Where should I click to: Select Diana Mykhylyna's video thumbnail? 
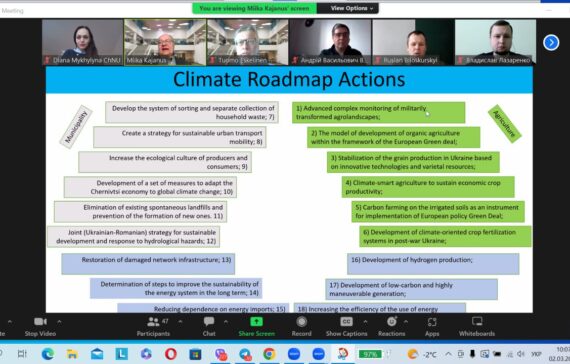[83, 42]
